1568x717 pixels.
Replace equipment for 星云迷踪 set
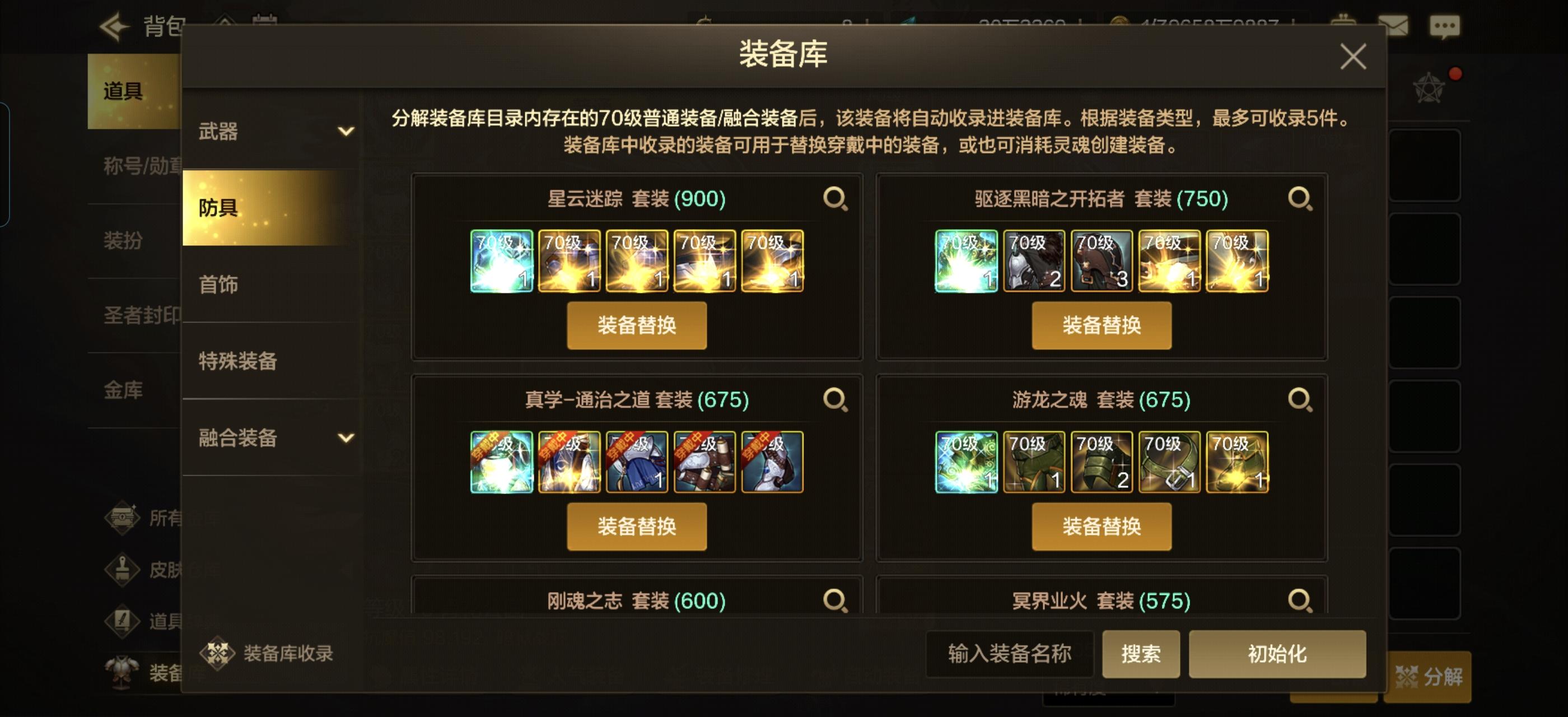[x=637, y=325]
